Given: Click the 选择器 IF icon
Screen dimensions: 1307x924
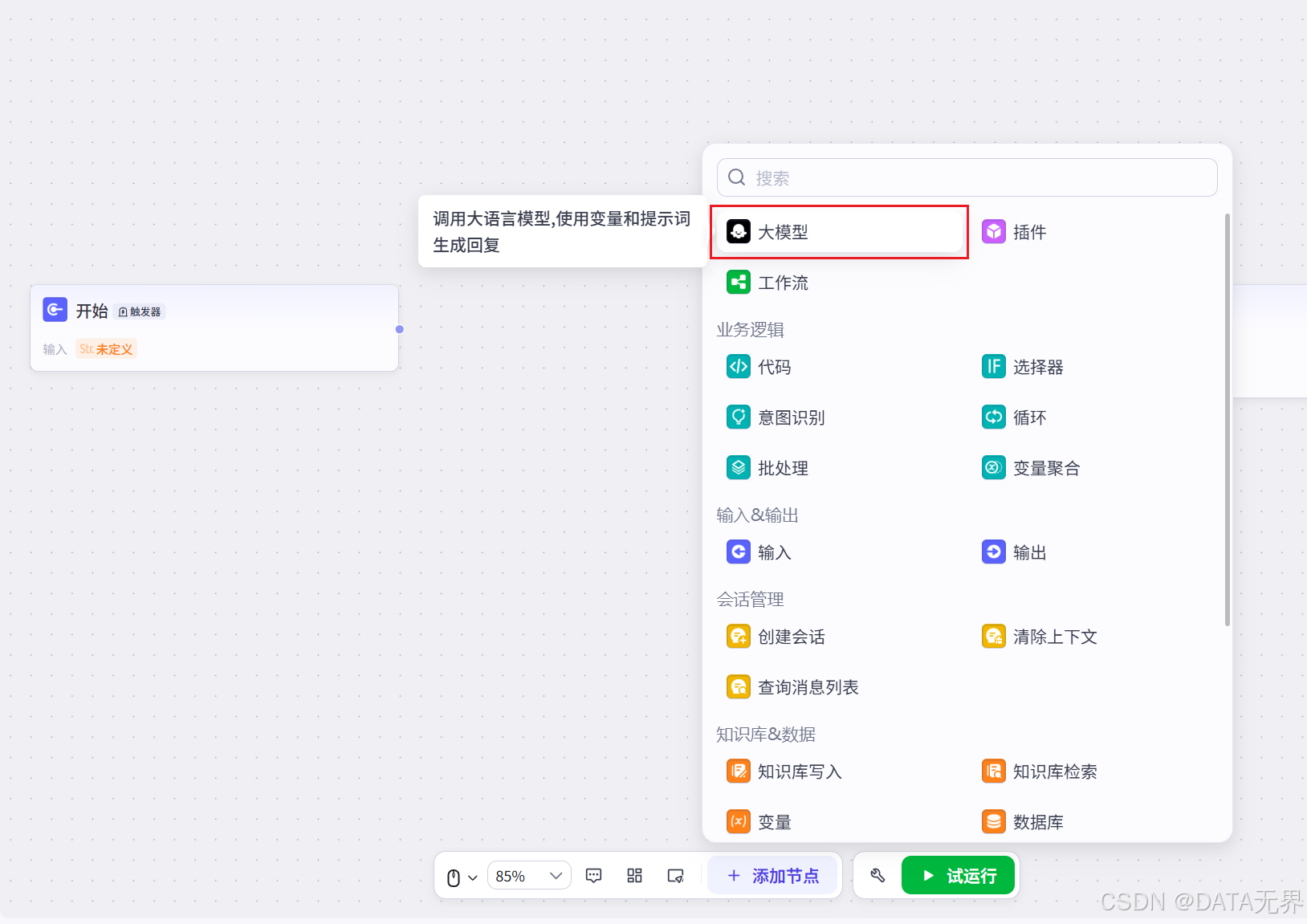Looking at the screenshot, I should click(994, 367).
